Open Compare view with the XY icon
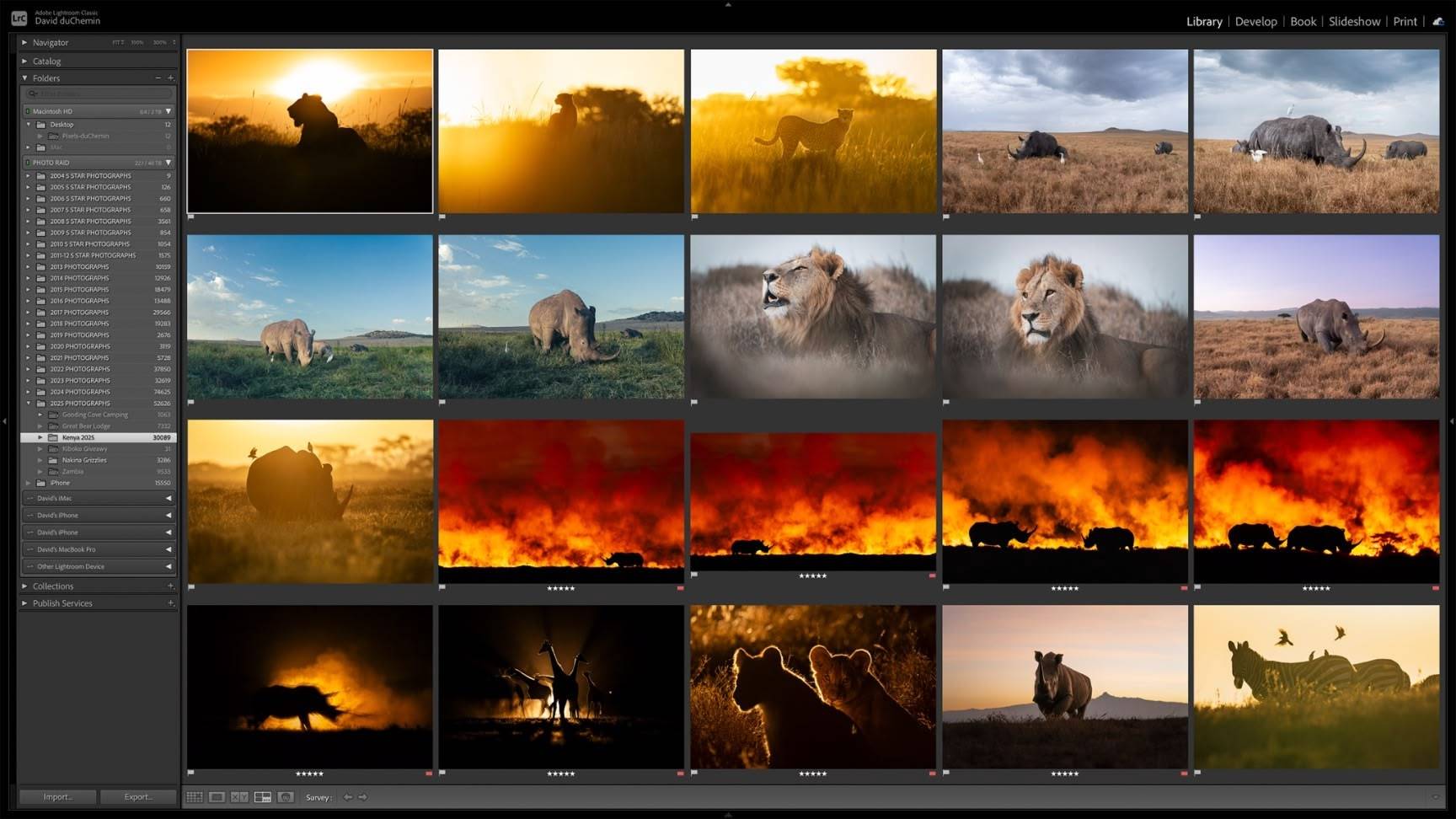Image resolution: width=1456 pixels, height=819 pixels. 239,797
